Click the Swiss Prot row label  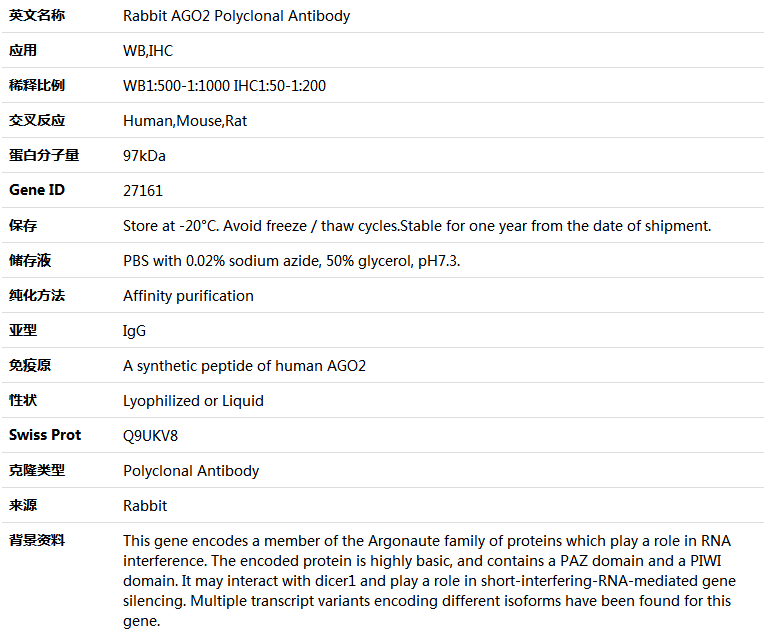[x=45, y=435]
